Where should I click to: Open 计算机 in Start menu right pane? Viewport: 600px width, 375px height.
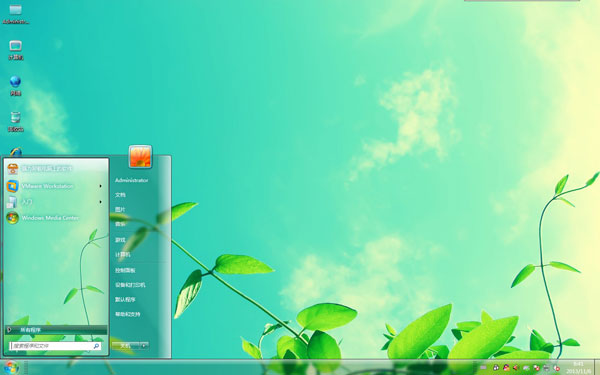123,254
